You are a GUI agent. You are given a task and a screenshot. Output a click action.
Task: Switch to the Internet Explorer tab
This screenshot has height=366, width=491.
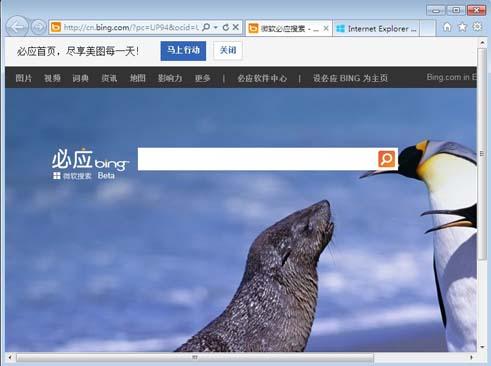pos(376,29)
